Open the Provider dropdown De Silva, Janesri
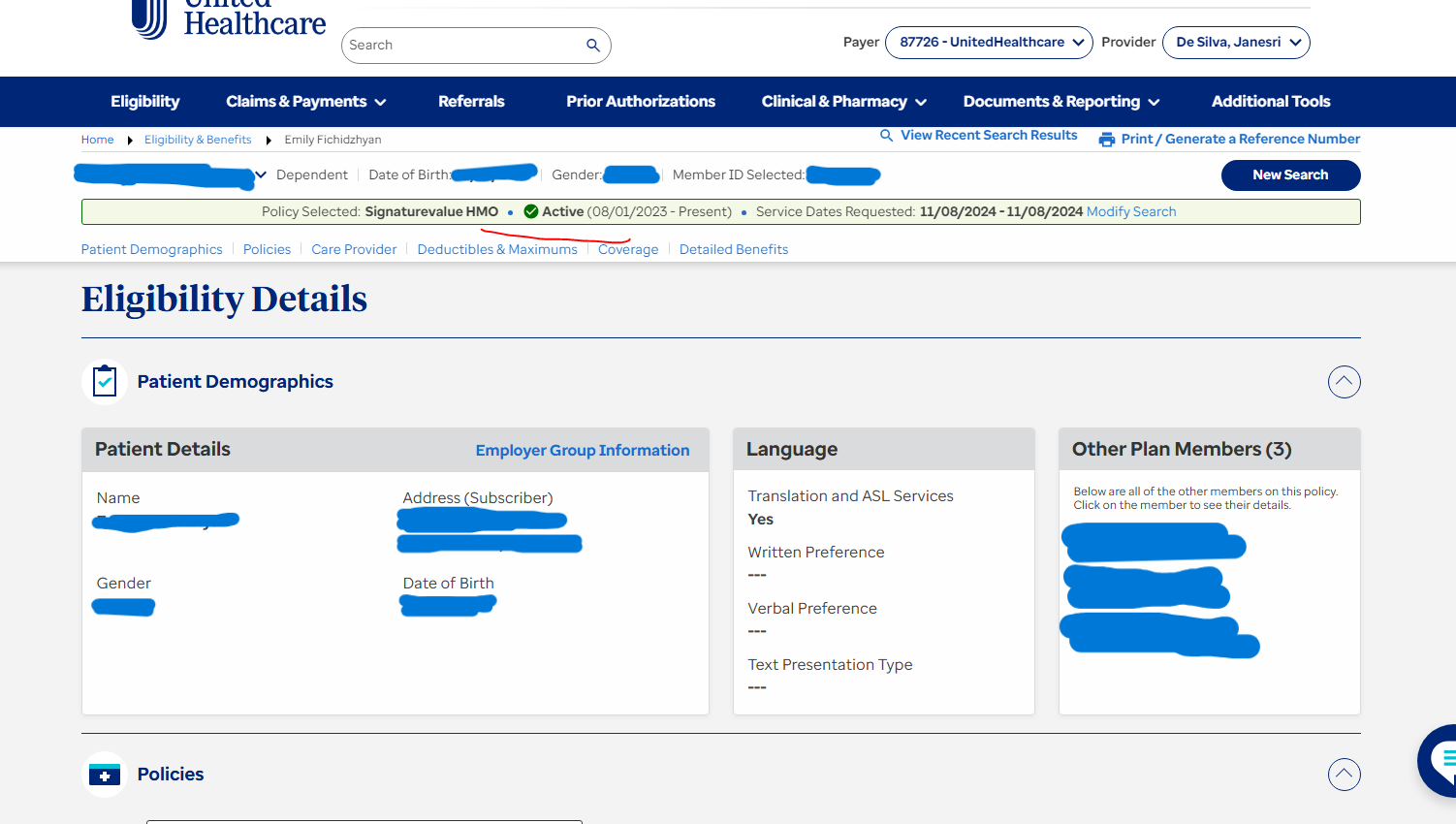The height and width of the screenshot is (824, 1456). tap(1236, 43)
